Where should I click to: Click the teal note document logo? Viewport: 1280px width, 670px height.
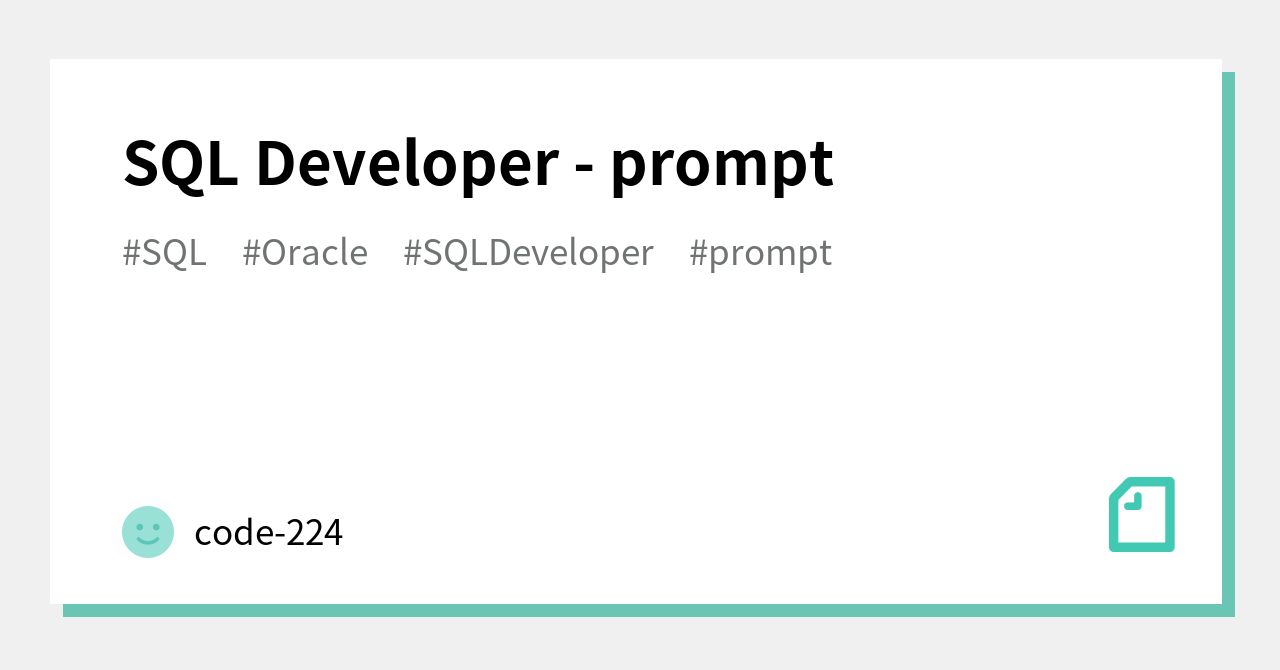coord(1142,514)
